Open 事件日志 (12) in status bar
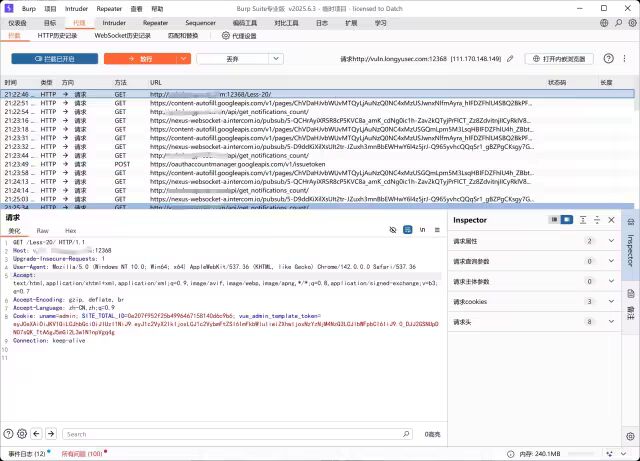Screen dimensions: 640x461 27,454
